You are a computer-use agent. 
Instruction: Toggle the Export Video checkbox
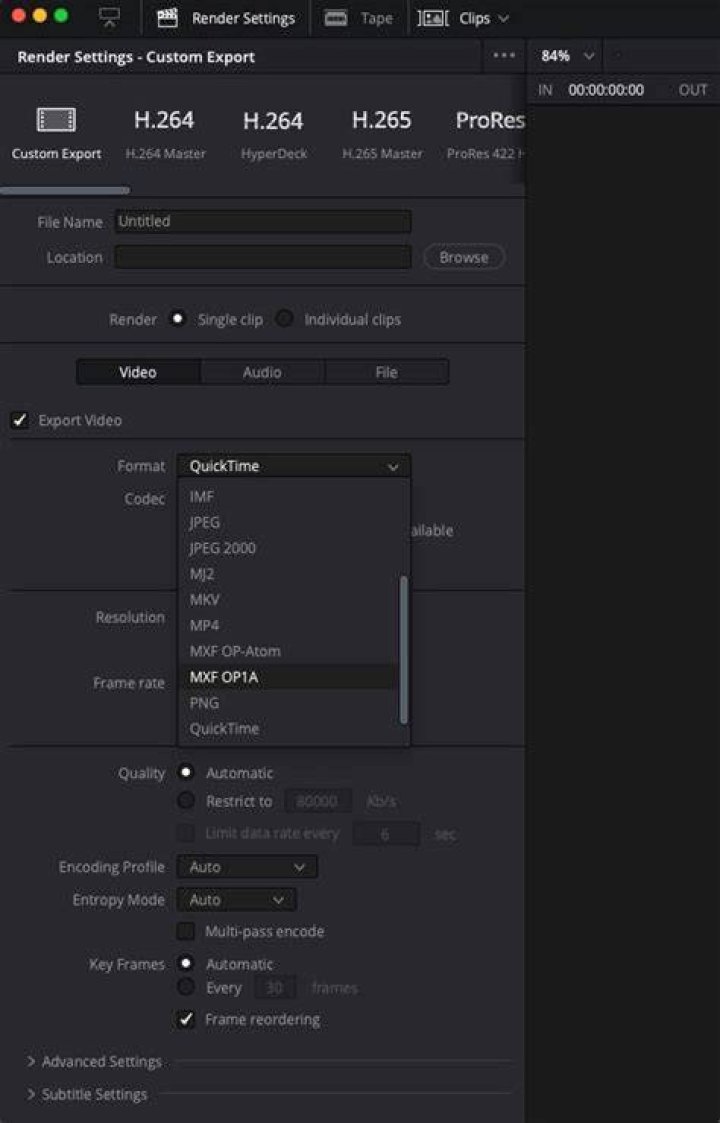[20, 420]
